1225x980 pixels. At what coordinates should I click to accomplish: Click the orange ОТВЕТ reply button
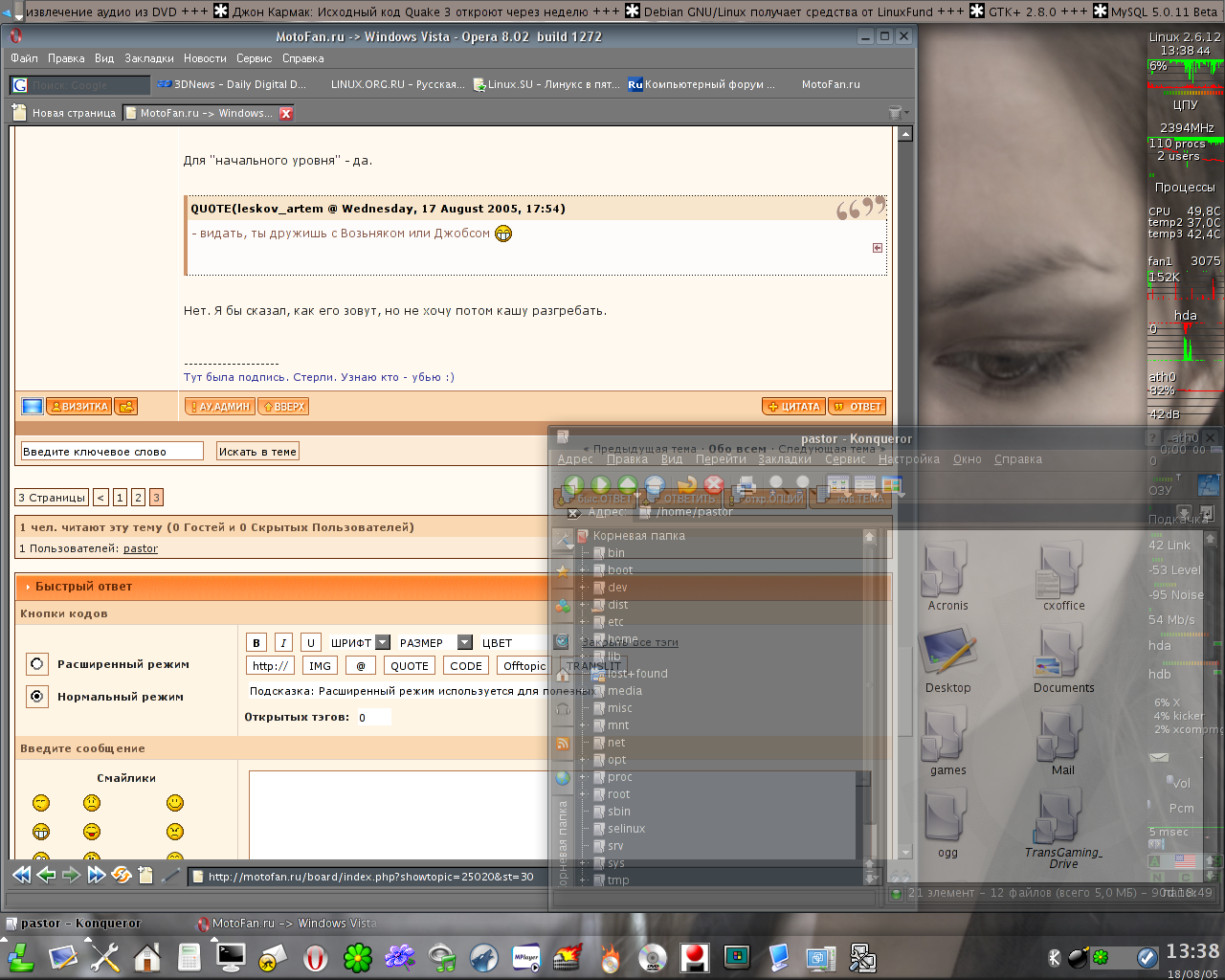tap(857, 407)
